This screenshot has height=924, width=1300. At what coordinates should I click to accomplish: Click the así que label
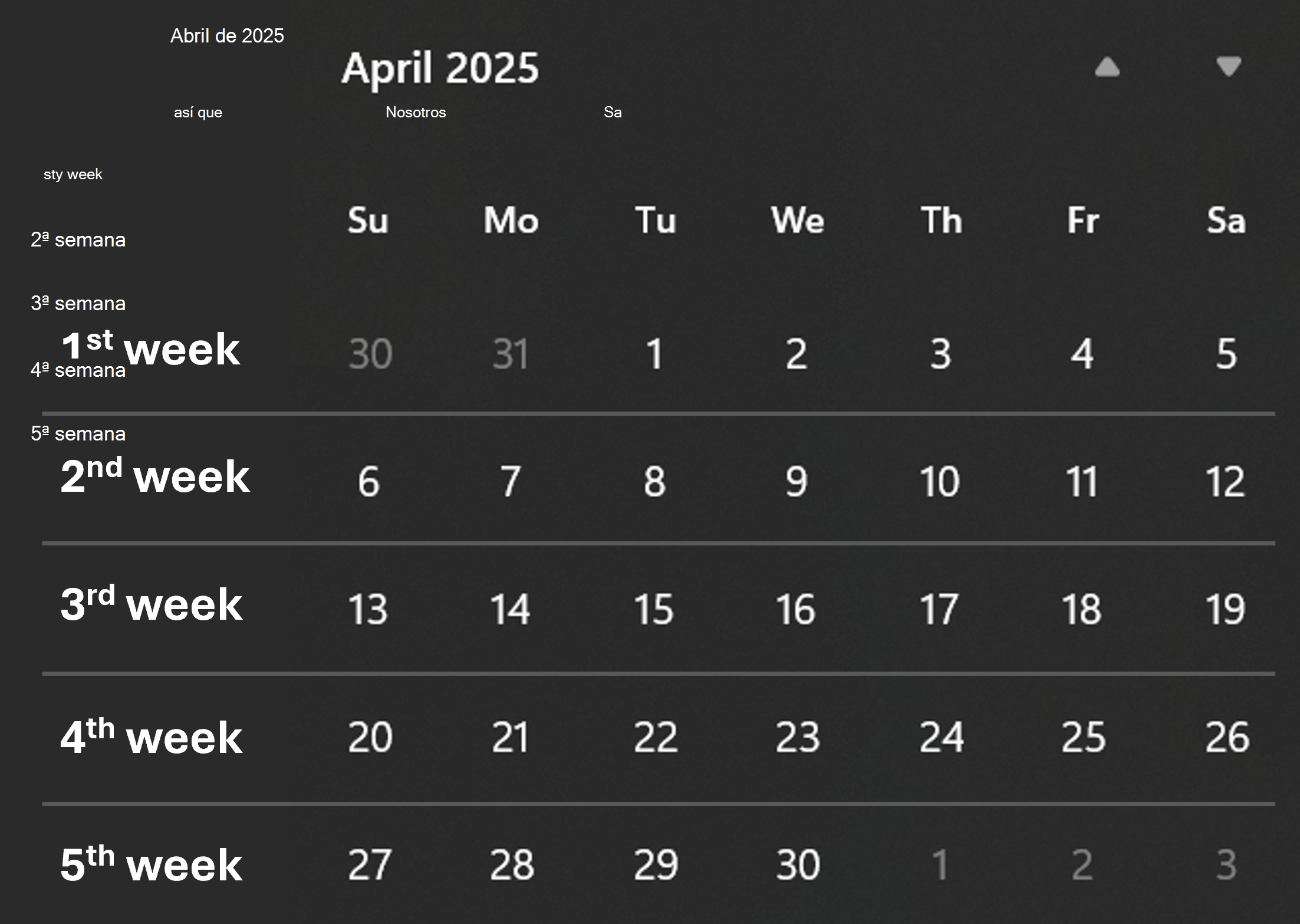198,112
